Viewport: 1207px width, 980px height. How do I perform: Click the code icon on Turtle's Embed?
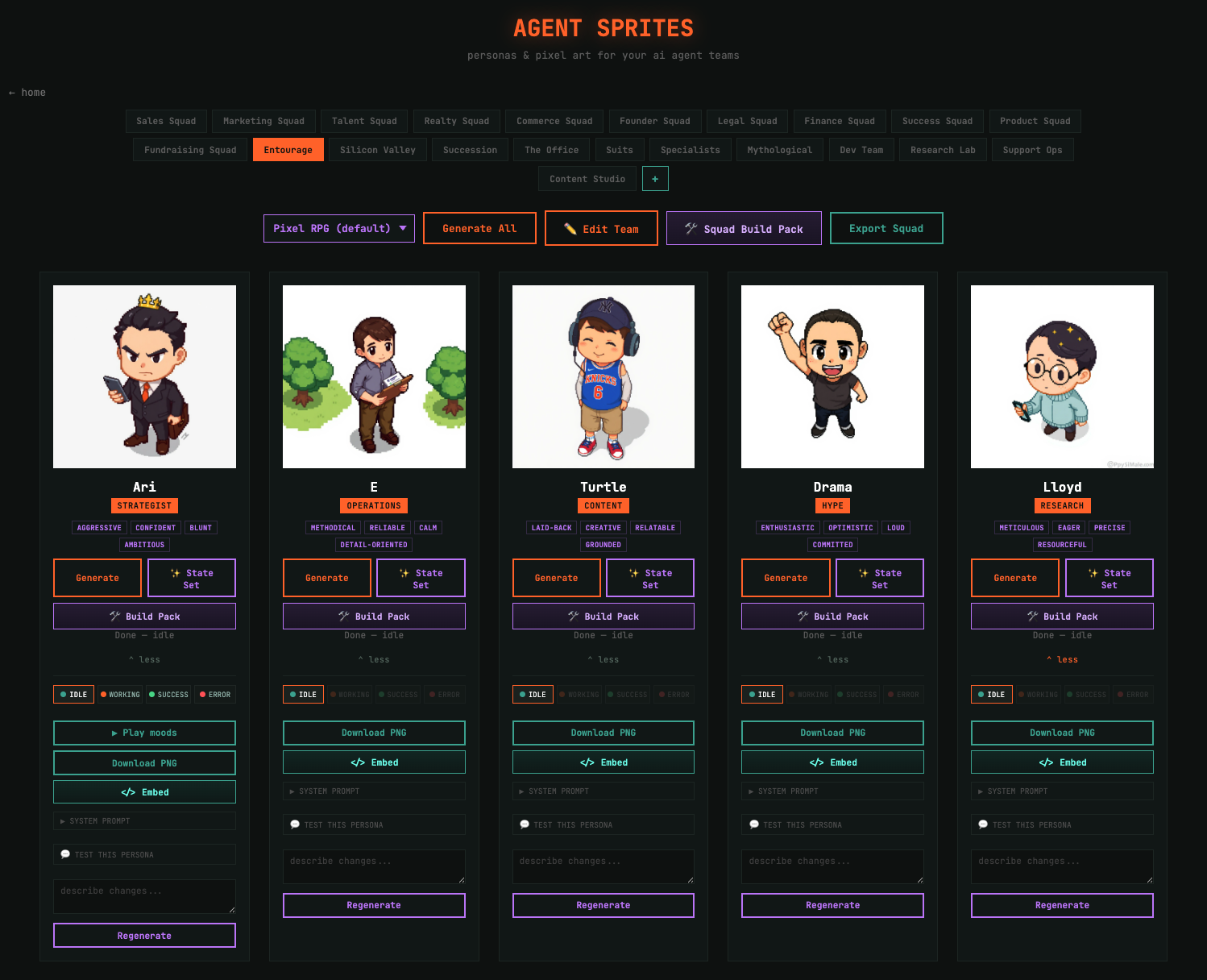pyautogui.click(x=587, y=762)
